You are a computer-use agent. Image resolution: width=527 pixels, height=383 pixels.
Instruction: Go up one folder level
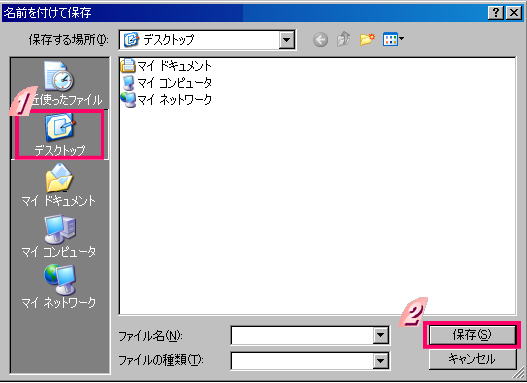pyautogui.click(x=343, y=40)
